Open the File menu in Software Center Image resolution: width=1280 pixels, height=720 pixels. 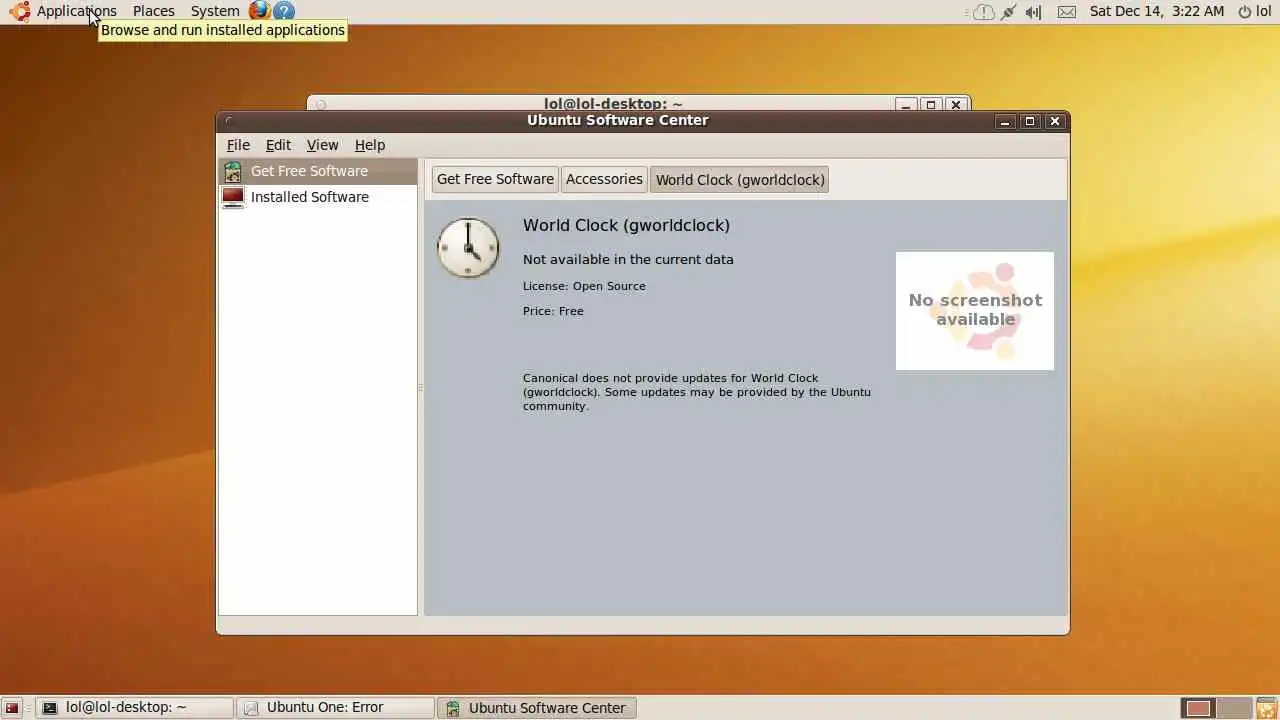coord(238,145)
